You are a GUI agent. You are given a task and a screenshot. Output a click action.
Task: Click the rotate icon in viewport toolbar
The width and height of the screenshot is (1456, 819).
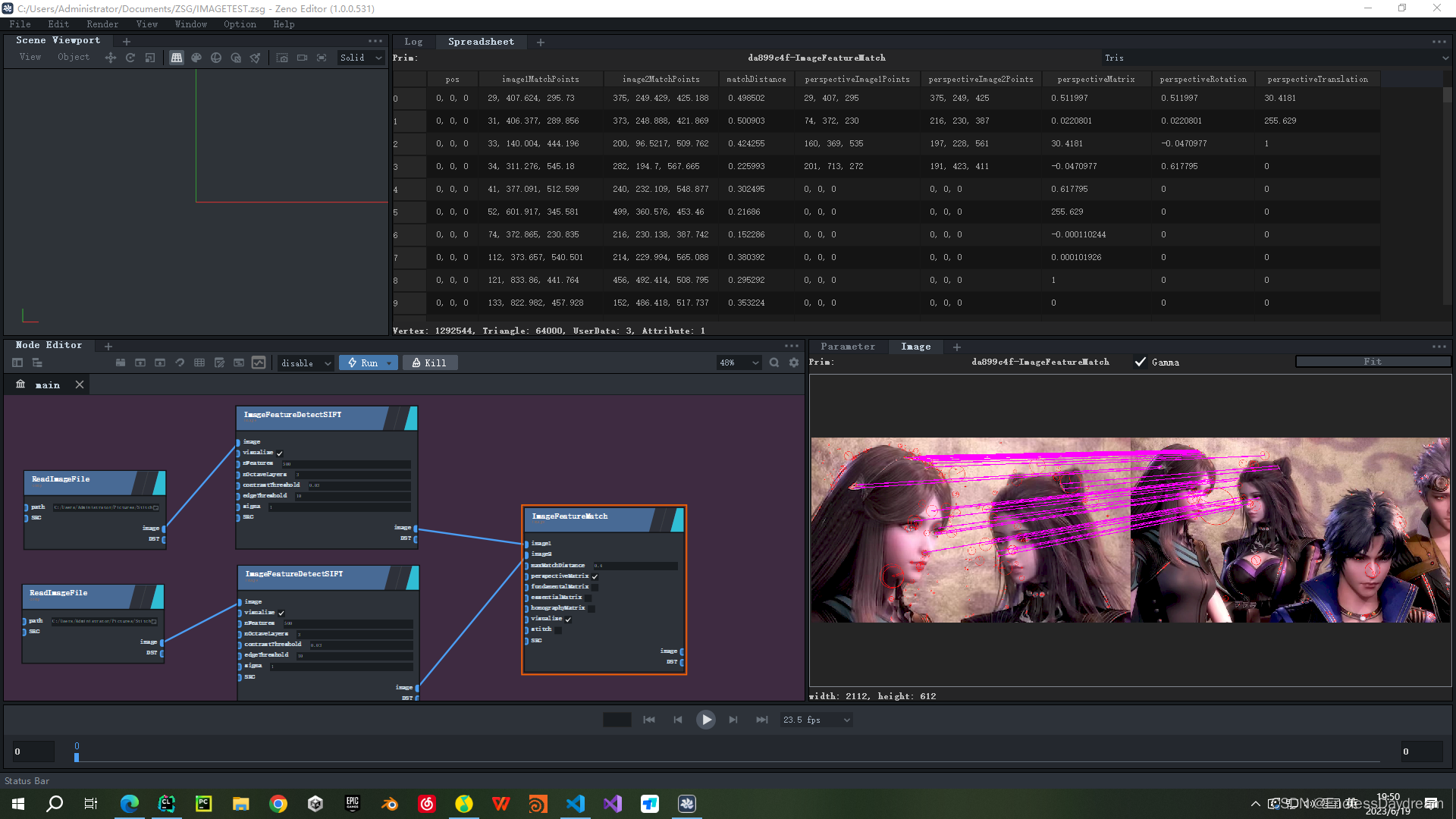tap(130, 58)
